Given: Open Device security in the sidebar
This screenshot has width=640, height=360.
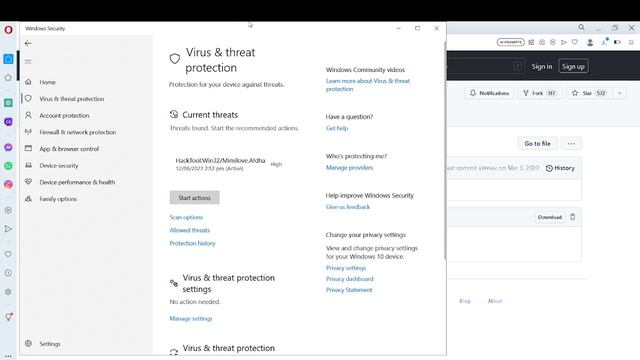Looking at the screenshot, I should tap(59, 166).
